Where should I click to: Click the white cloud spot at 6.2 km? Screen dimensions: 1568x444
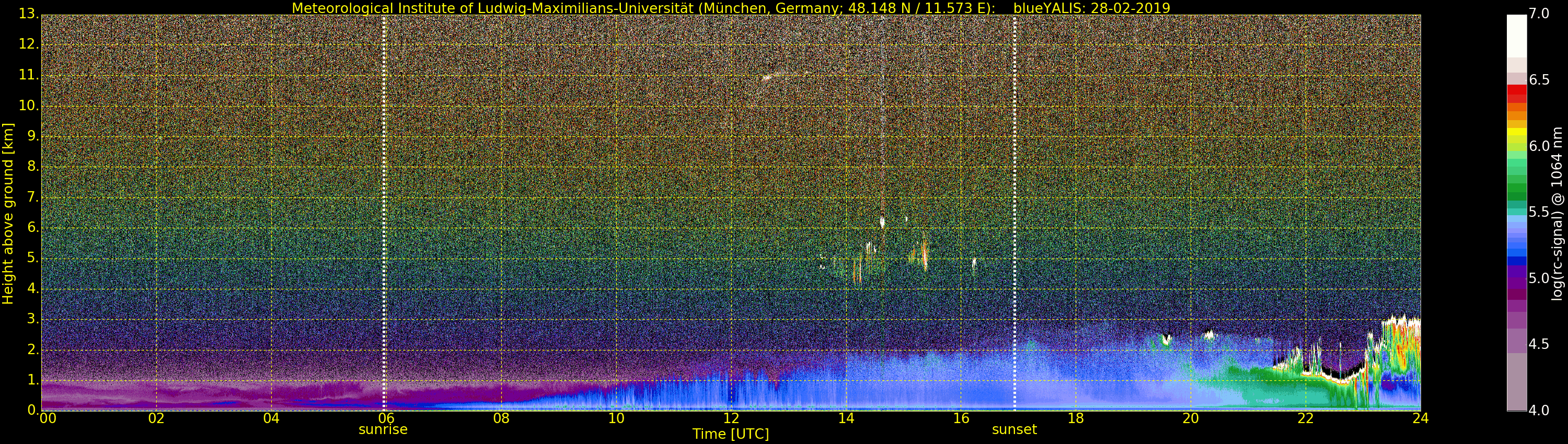click(x=882, y=222)
